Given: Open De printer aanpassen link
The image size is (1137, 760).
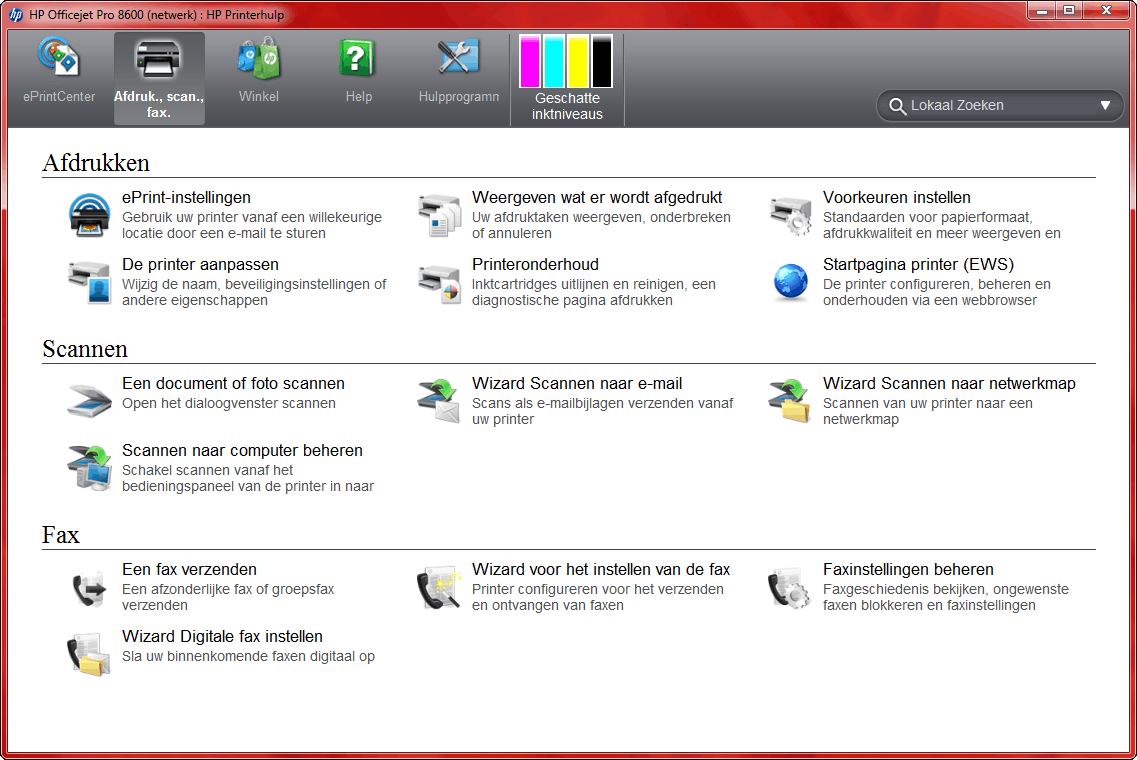Looking at the screenshot, I should tap(200, 265).
